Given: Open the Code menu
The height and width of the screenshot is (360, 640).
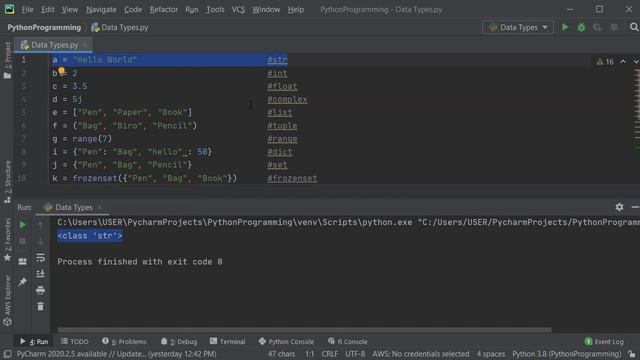Looking at the screenshot, I should point(133,9).
